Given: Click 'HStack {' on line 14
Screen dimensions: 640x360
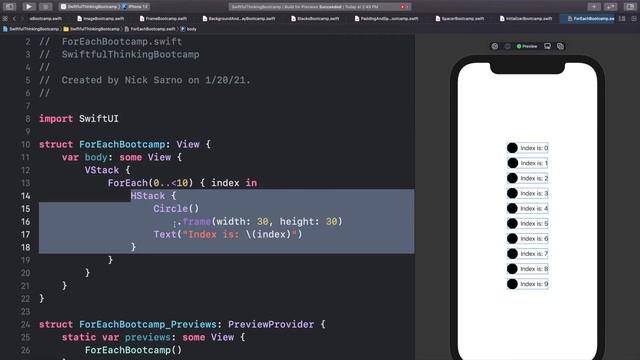Looking at the screenshot, I should point(153,196).
